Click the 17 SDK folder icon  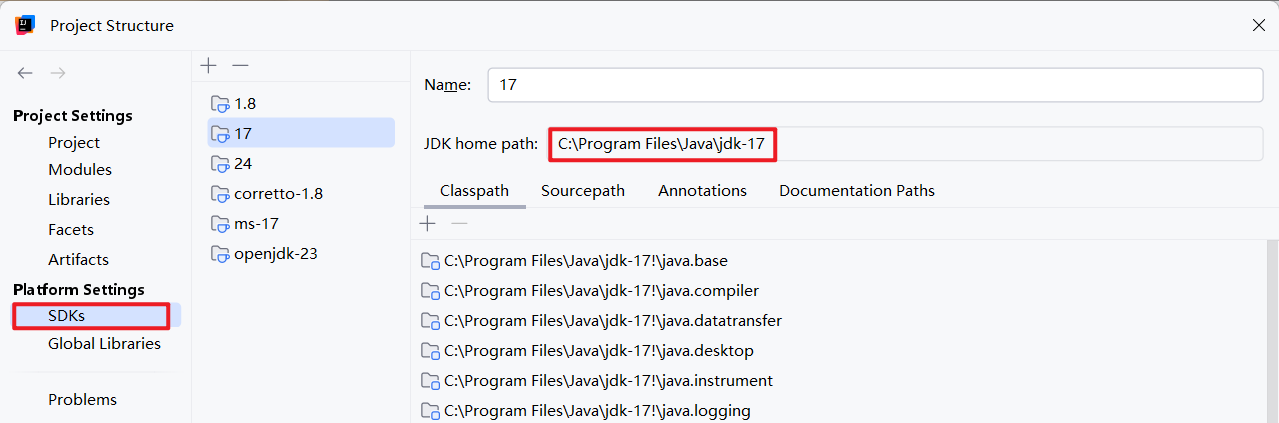click(220, 133)
